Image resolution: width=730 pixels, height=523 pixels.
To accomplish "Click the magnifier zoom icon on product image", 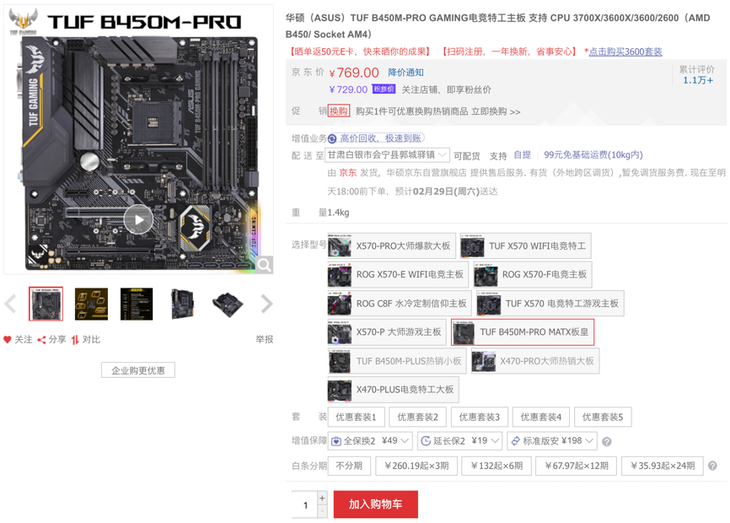I will [264, 265].
